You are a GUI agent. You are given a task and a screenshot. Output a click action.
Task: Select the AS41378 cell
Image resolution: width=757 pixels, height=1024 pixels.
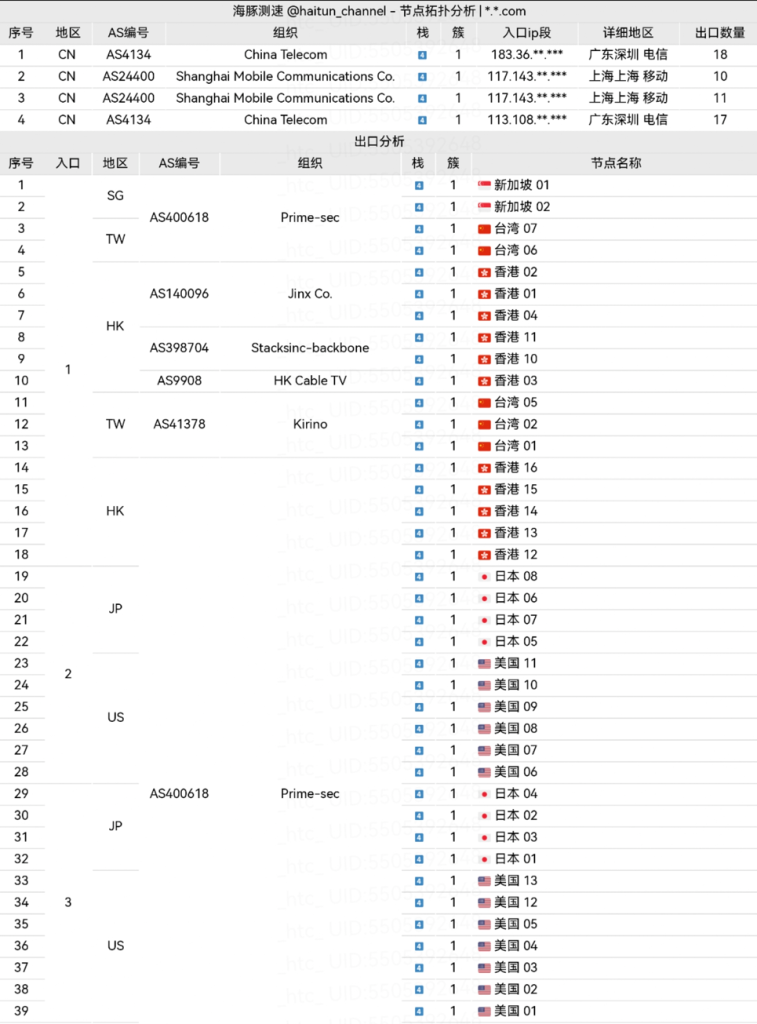(x=179, y=424)
